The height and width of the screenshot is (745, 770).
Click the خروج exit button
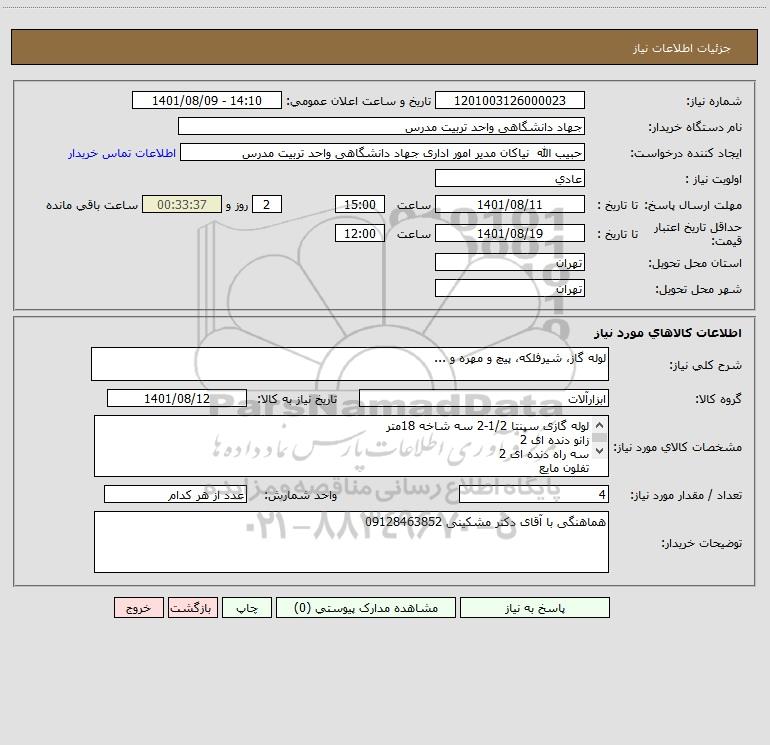[x=138, y=608]
